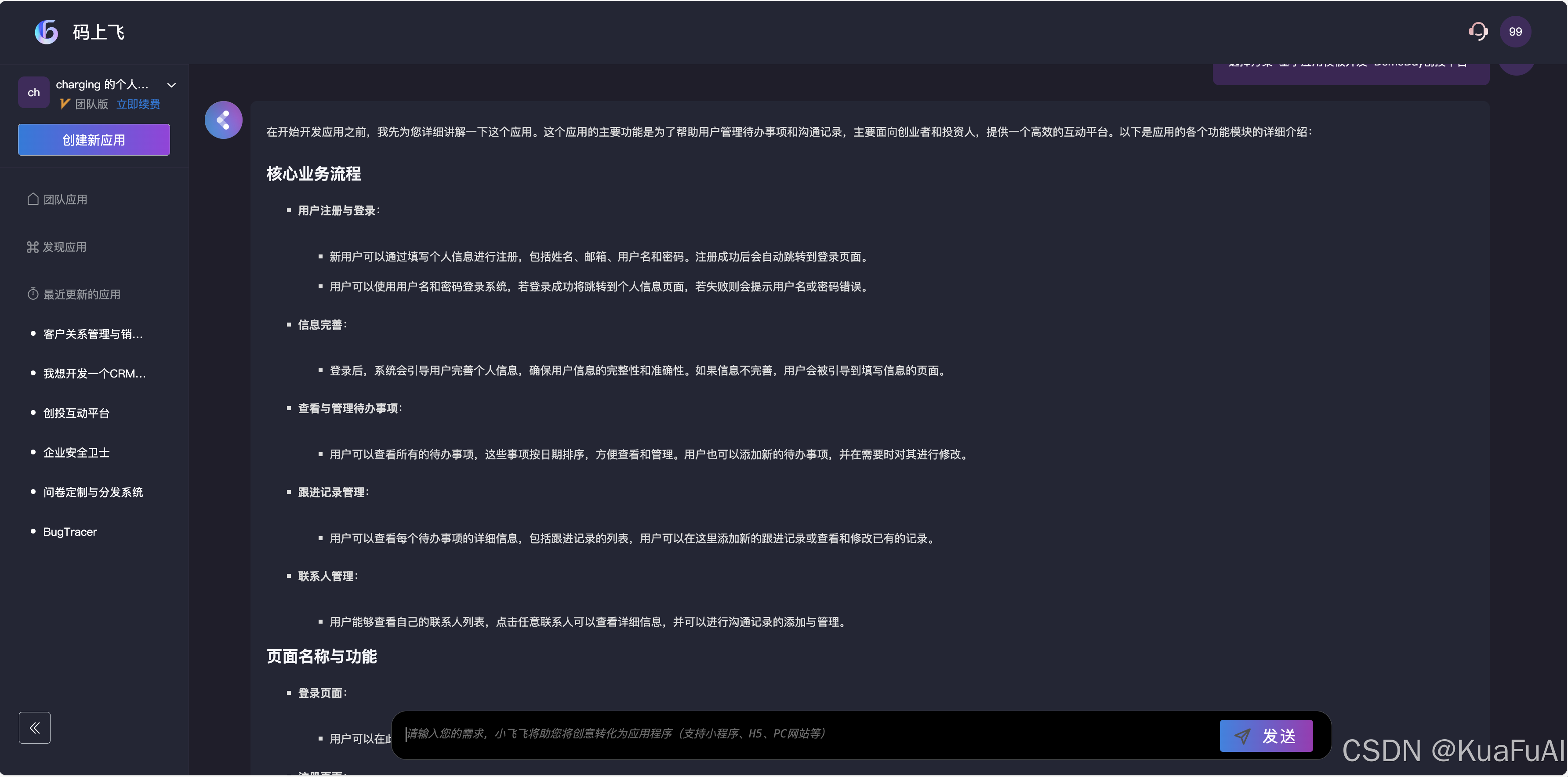
Task: Click the home icon beside 团队应用
Action: [x=33, y=199]
